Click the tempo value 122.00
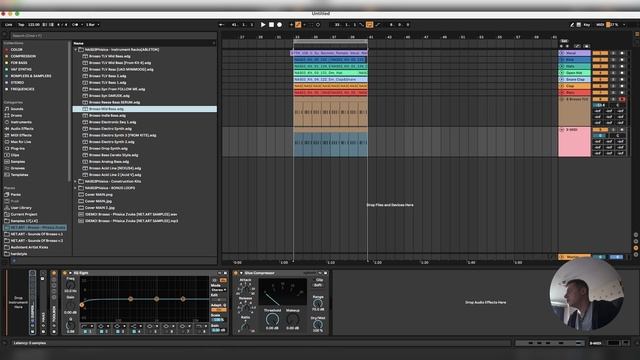 click(34, 24)
